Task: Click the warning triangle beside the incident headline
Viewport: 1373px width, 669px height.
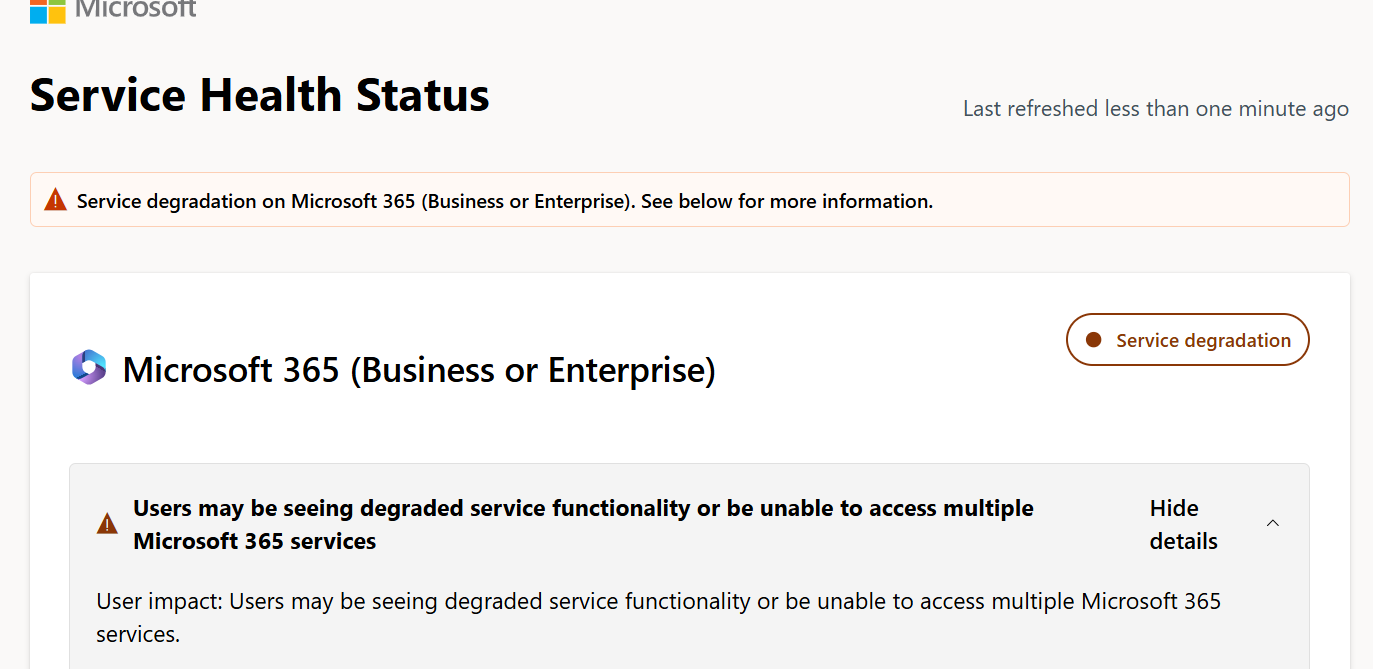Action: click(107, 523)
